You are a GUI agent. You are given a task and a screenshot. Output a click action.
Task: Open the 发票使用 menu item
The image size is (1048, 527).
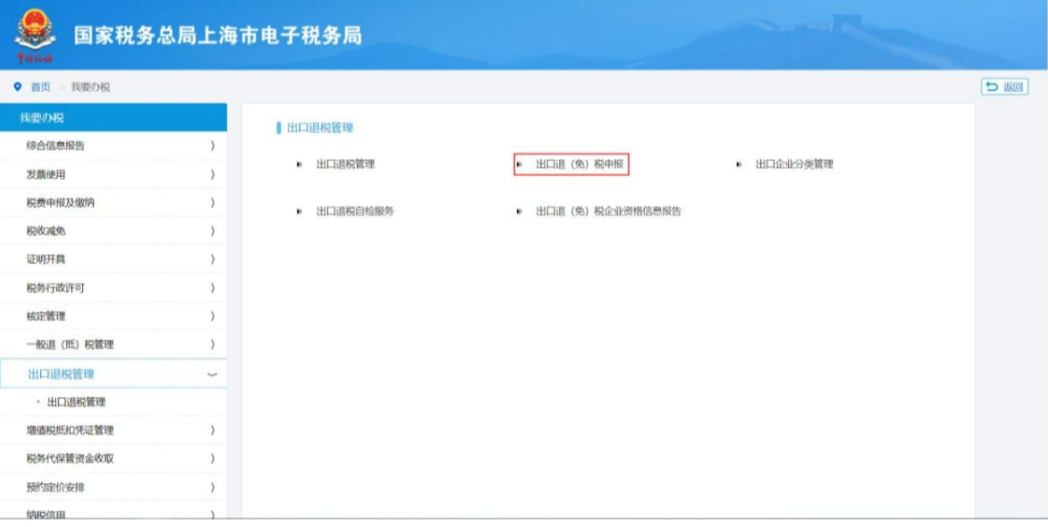(114, 175)
